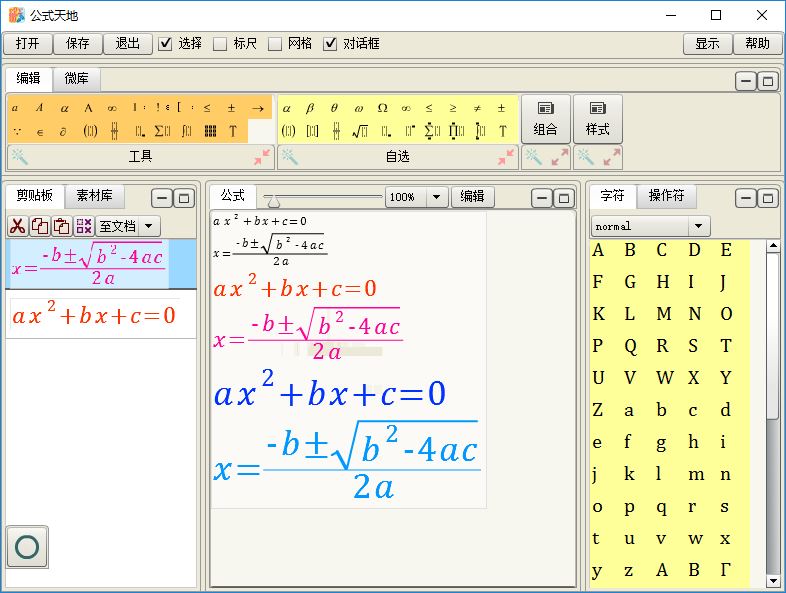Pick the Omega symbol in the yellow toolbar
Viewport: 786px width, 593px height.
coord(382,108)
